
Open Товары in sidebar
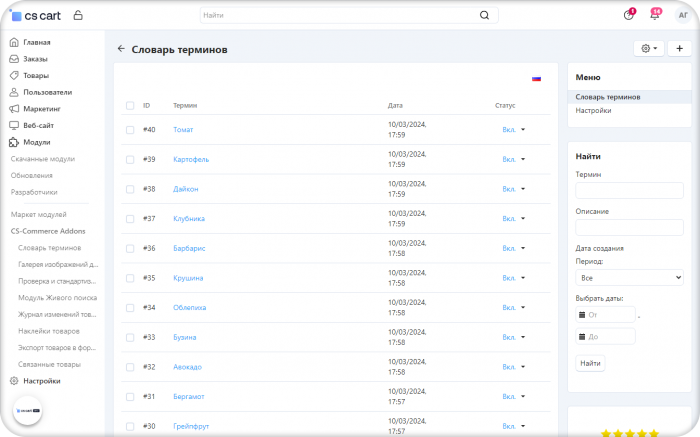coord(36,75)
